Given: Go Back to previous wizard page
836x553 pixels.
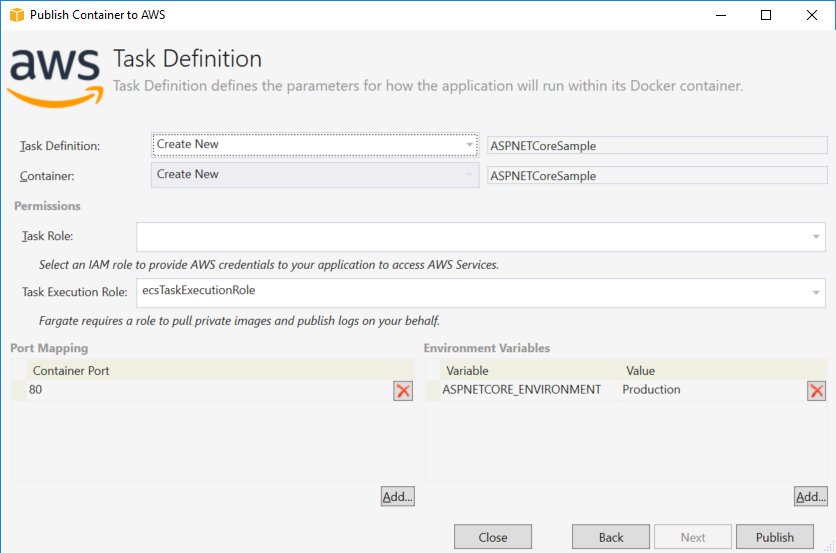Looking at the screenshot, I should click(611, 537).
